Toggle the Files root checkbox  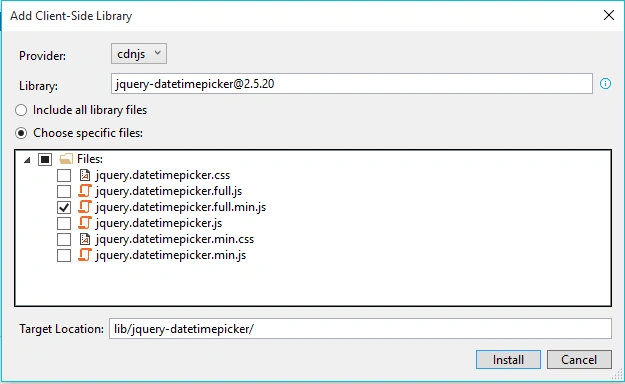point(45,160)
